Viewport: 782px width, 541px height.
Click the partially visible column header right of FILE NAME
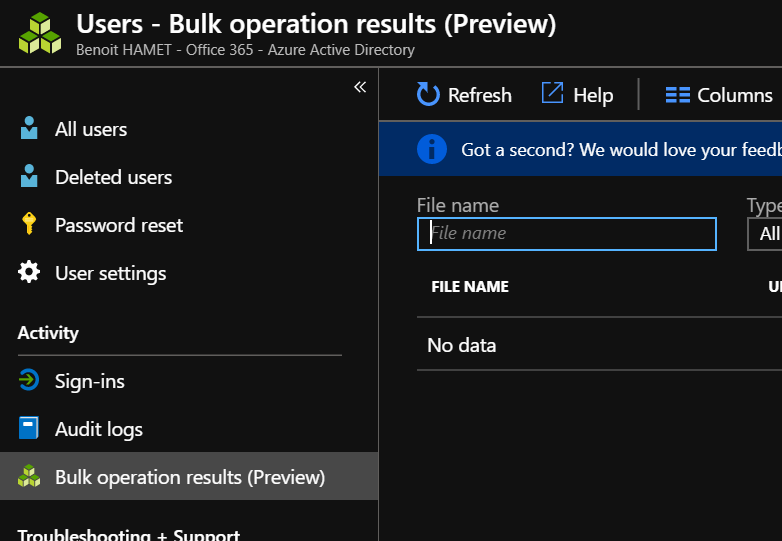point(774,287)
